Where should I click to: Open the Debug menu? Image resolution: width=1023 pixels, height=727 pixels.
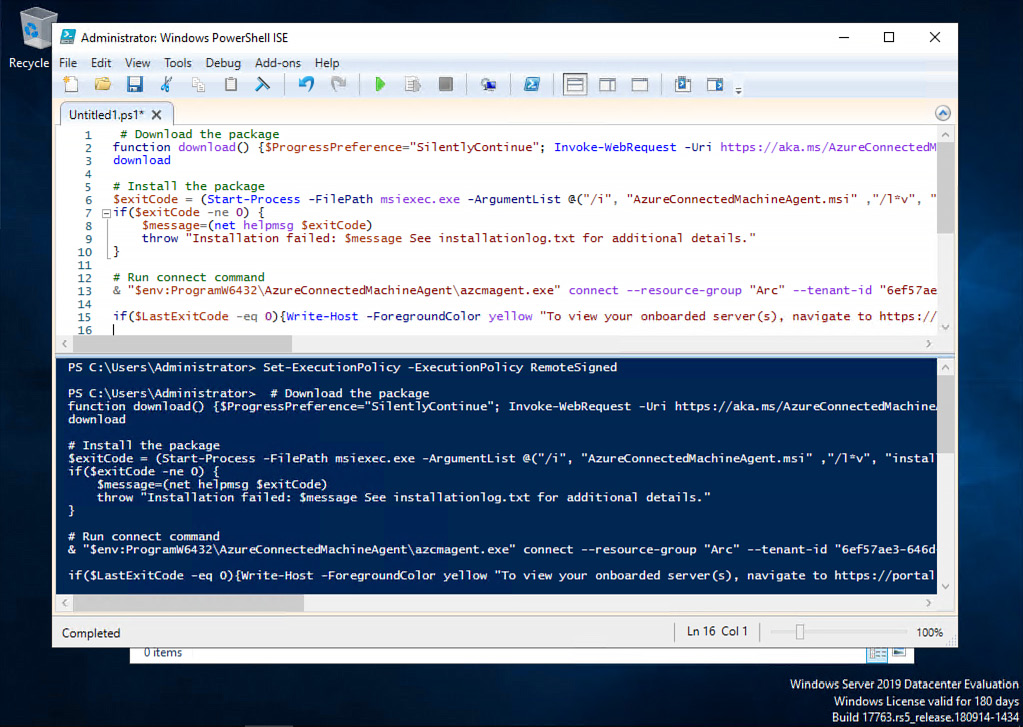(x=223, y=63)
